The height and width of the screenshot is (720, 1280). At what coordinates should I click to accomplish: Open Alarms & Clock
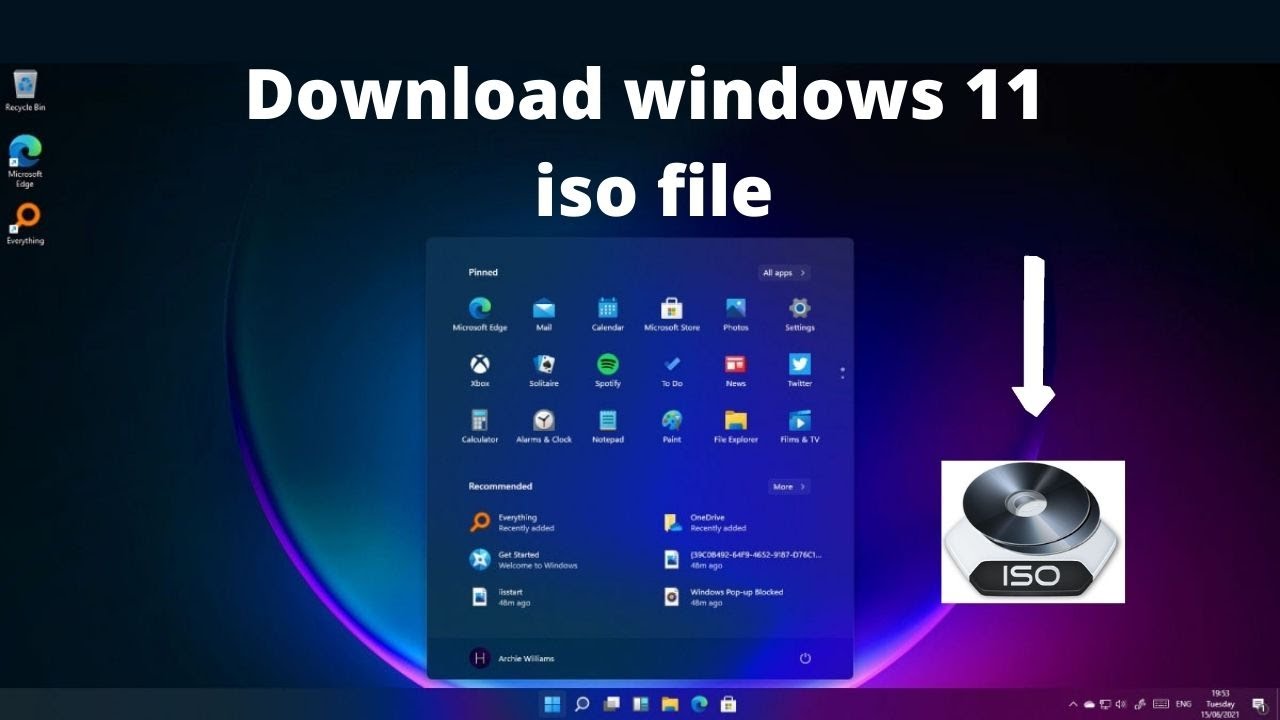[x=544, y=426]
